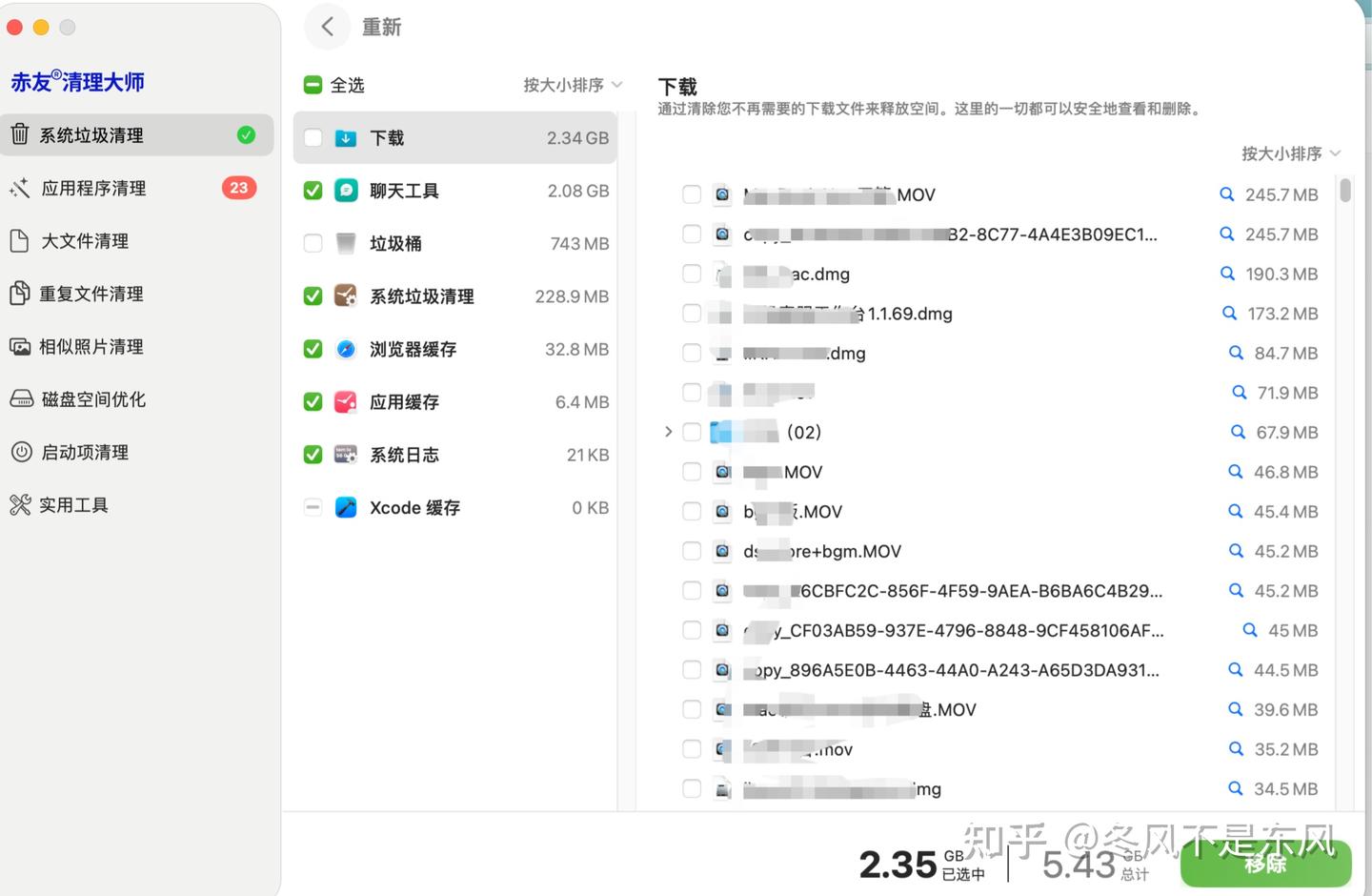Open the 重复文件清理 sidebar section
The width and height of the screenshot is (1372, 896).
click(137, 294)
